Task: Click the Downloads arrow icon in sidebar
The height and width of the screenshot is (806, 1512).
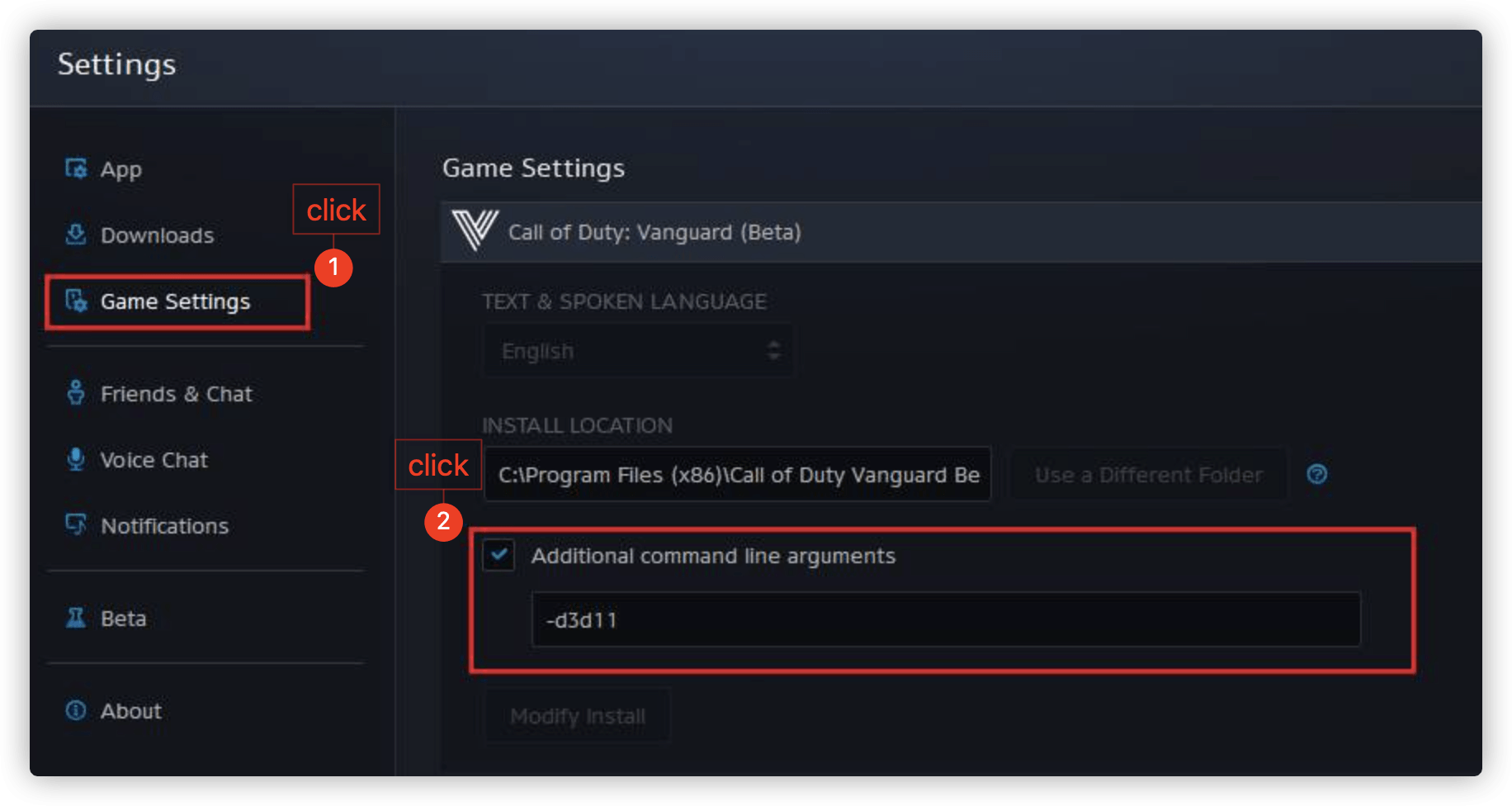Action: coord(76,235)
